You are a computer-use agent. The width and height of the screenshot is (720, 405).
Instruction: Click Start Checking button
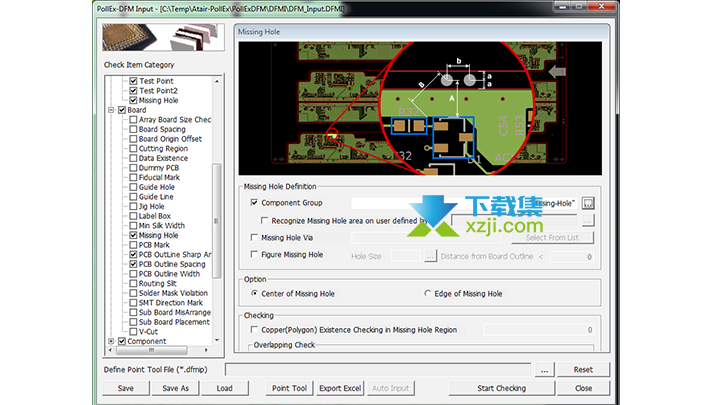[501, 388]
